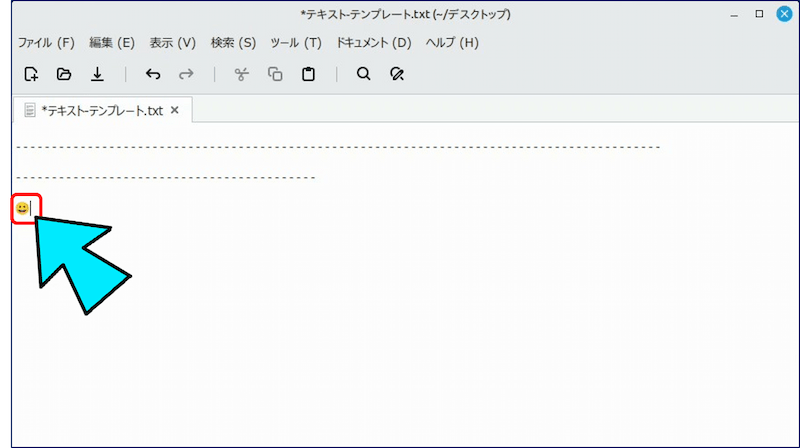Undo the last edit

click(153, 74)
